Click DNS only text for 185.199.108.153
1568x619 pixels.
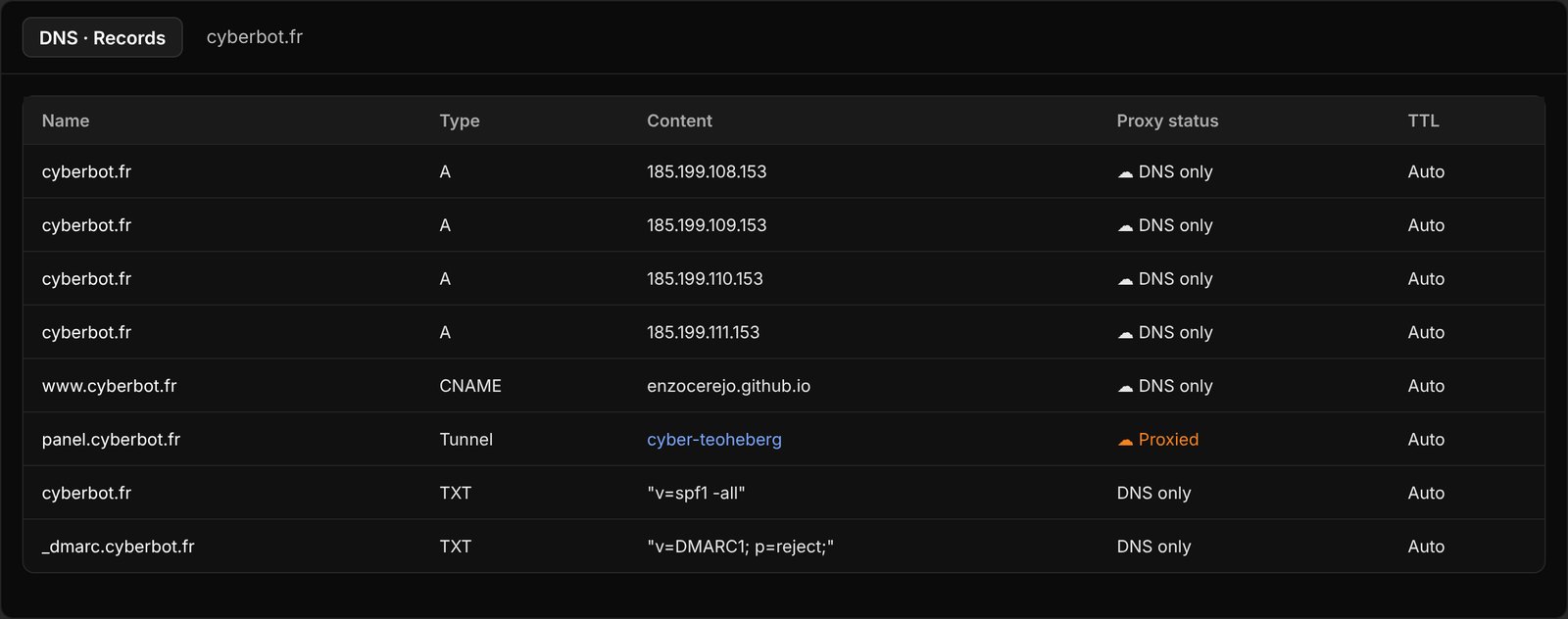pyautogui.click(x=1175, y=171)
